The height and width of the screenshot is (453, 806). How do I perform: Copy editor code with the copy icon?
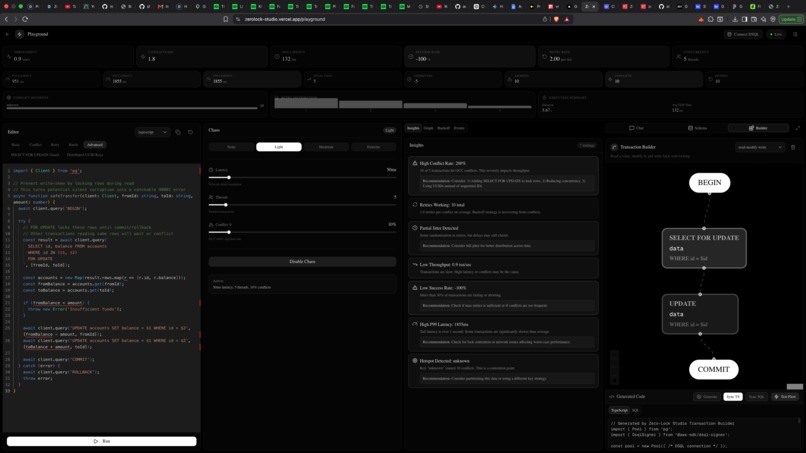tap(178, 132)
